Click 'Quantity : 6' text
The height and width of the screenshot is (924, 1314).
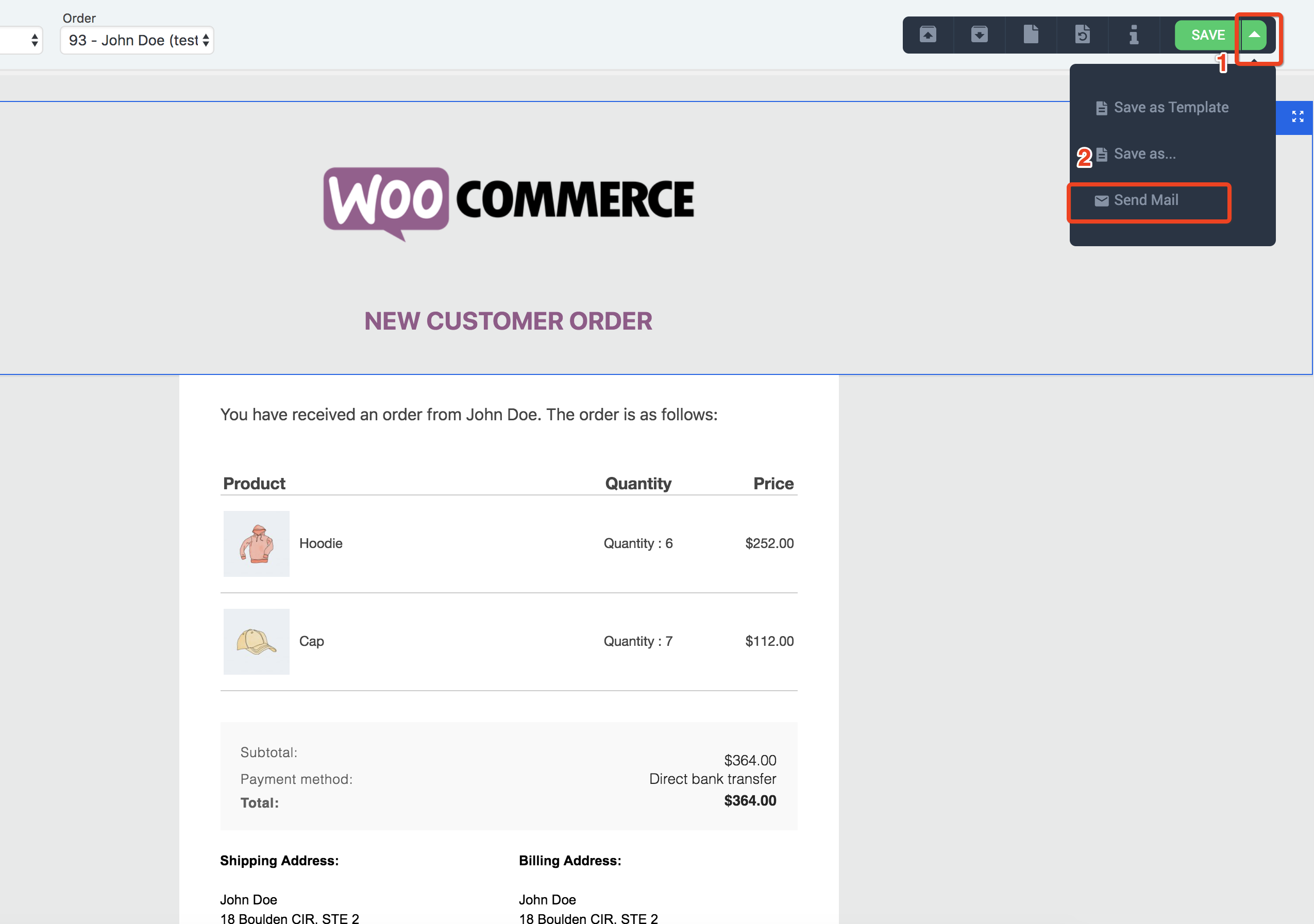tap(638, 543)
